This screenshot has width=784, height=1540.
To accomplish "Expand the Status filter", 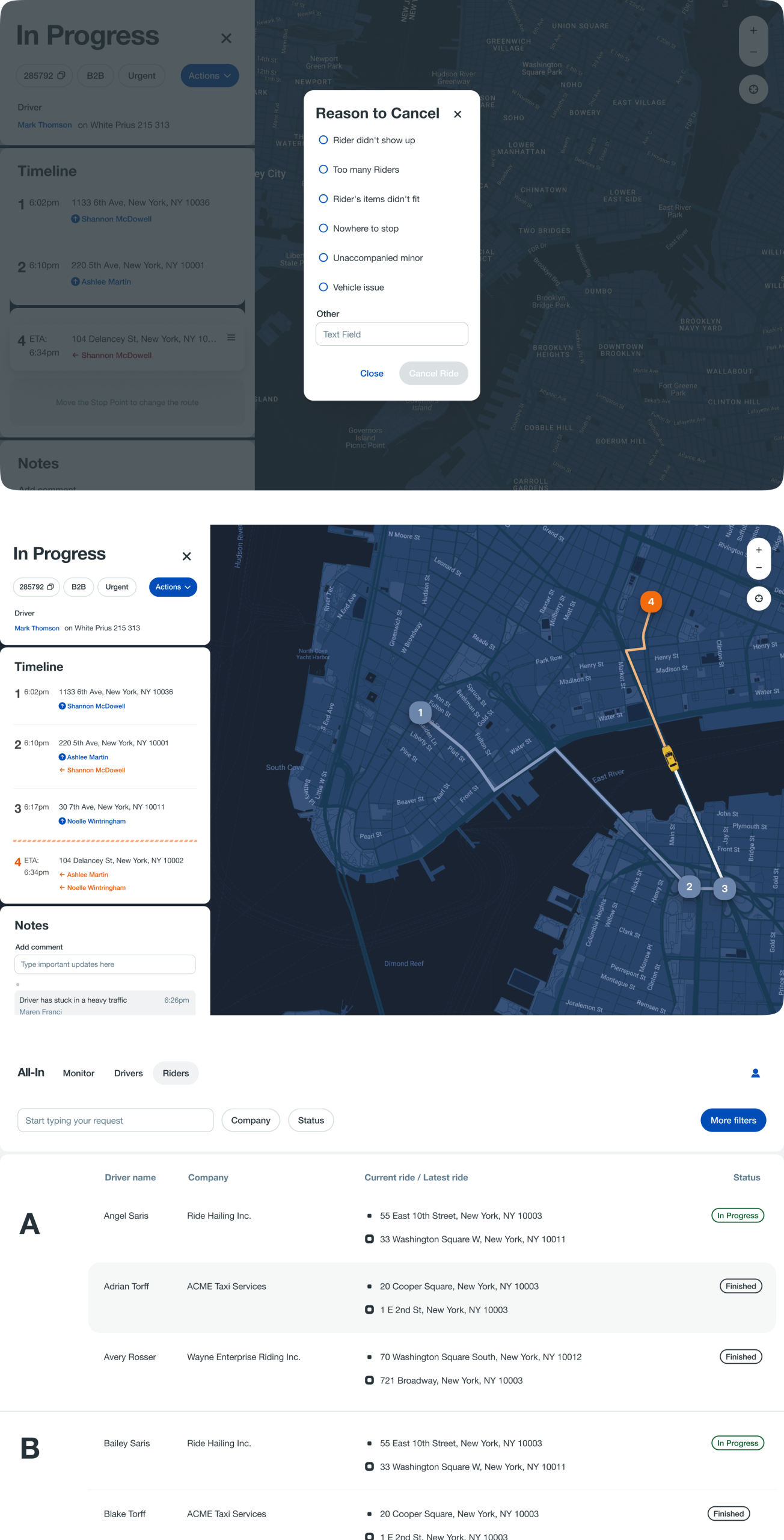I will click(x=311, y=1120).
